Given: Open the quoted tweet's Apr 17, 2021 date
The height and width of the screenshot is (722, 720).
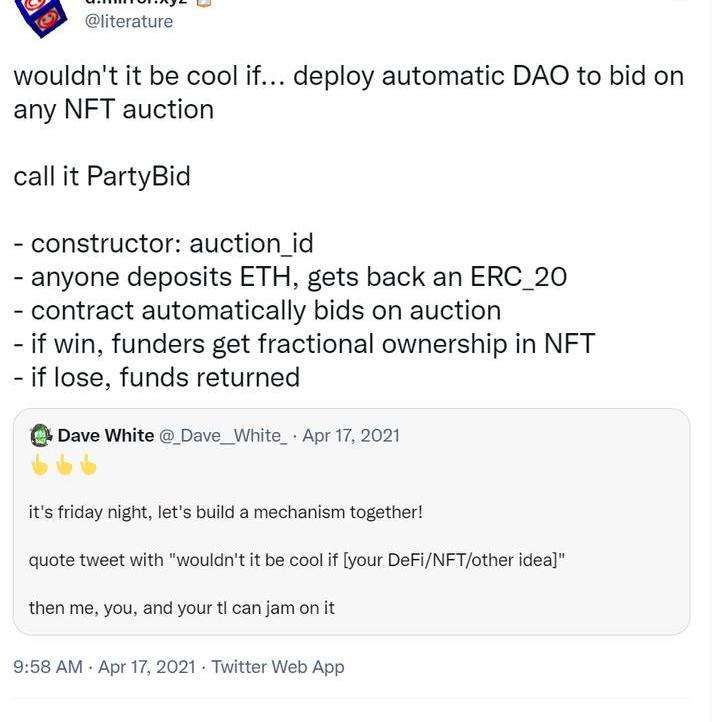Looking at the screenshot, I should pos(350,435).
